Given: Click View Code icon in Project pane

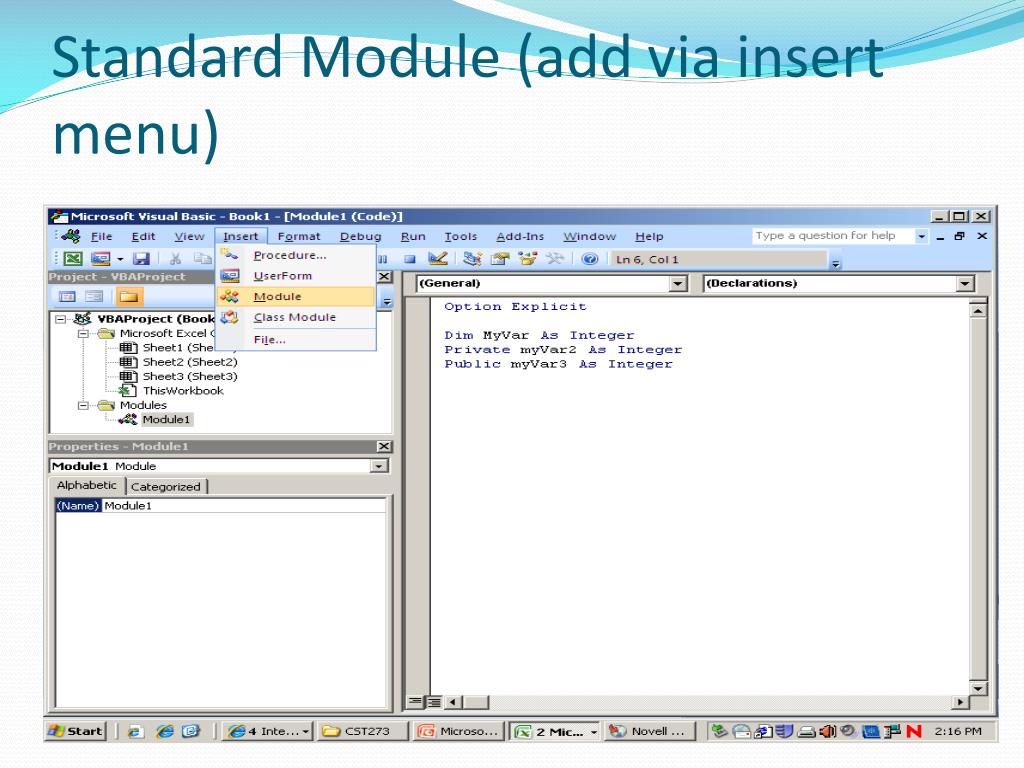Looking at the screenshot, I should click(x=67, y=296).
